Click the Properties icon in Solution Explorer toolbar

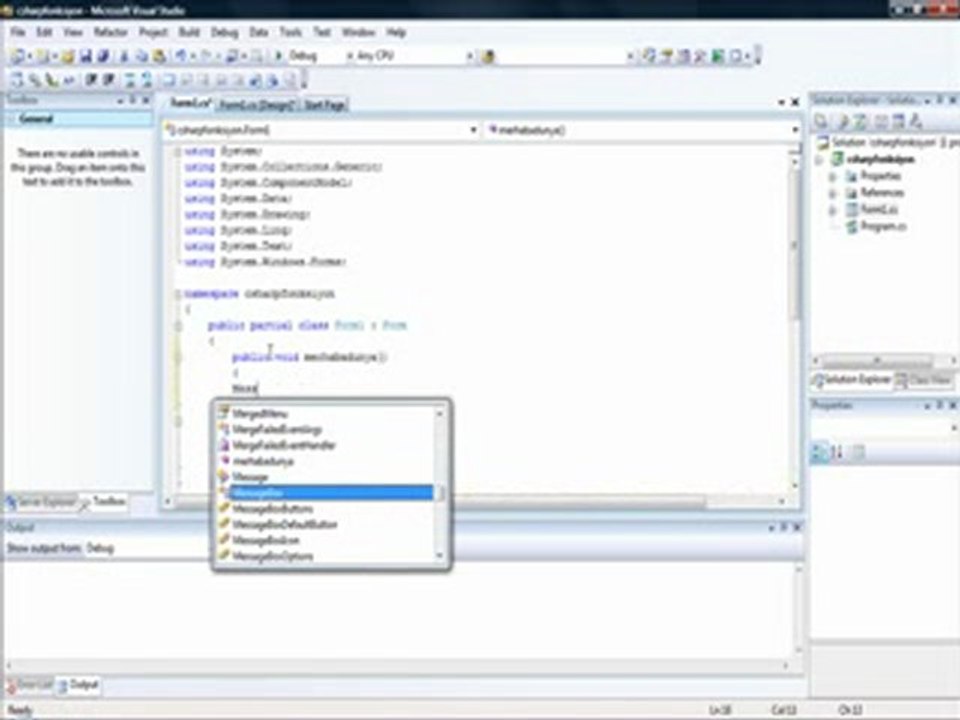tap(822, 122)
